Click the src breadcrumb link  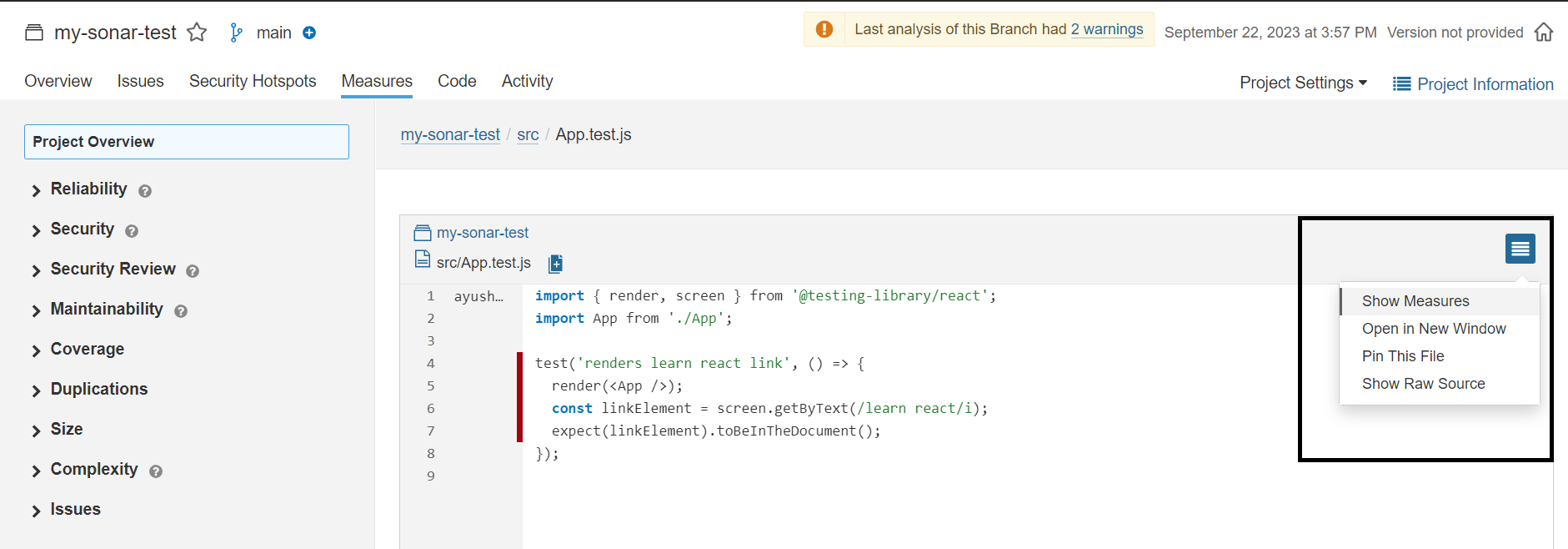pyautogui.click(x=528, y=134)
